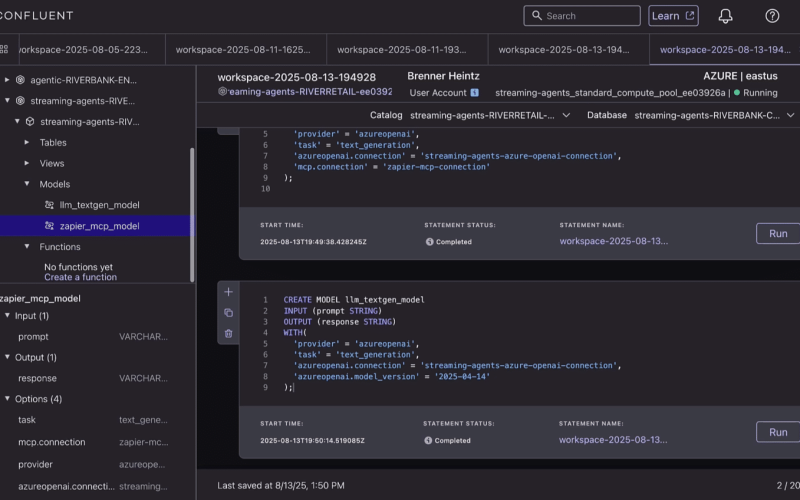Click Completed status icon for second statement

click(428, 440)
